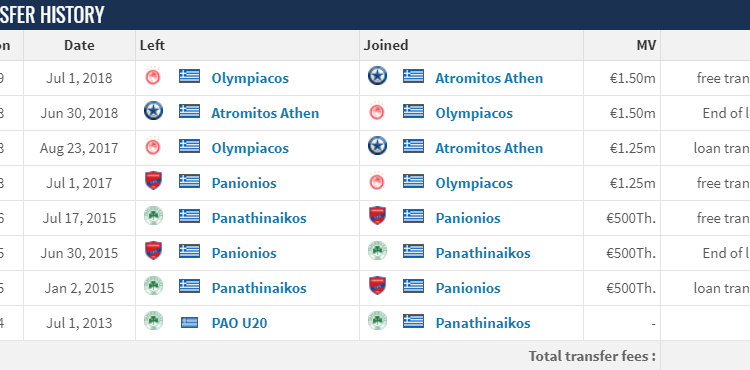Click Panionios crest joined on Jan 2, 2015
This screenshot has width=750, height=370.
(x=377, y=285)
